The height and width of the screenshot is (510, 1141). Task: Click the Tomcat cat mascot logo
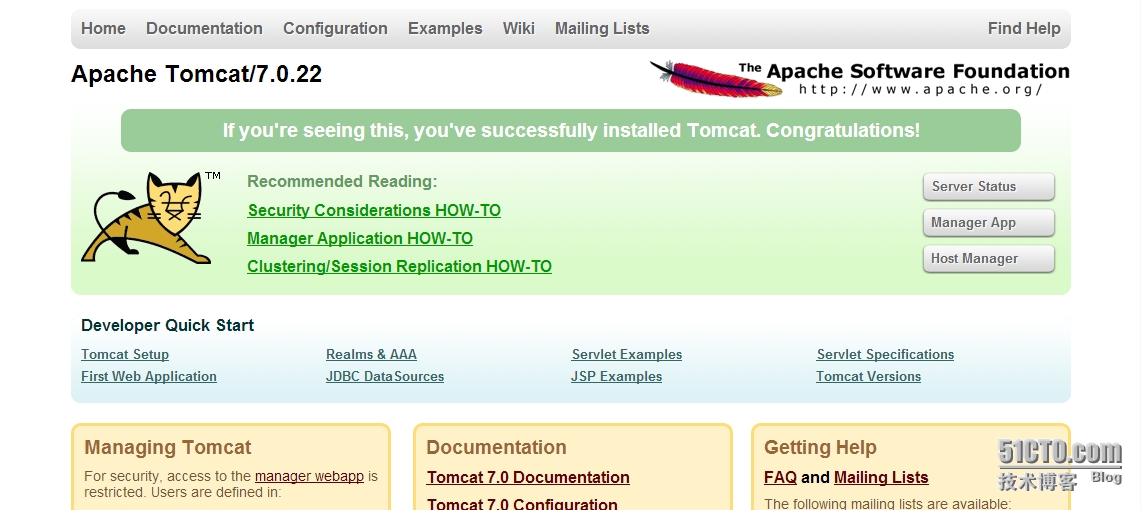(147, 218)
